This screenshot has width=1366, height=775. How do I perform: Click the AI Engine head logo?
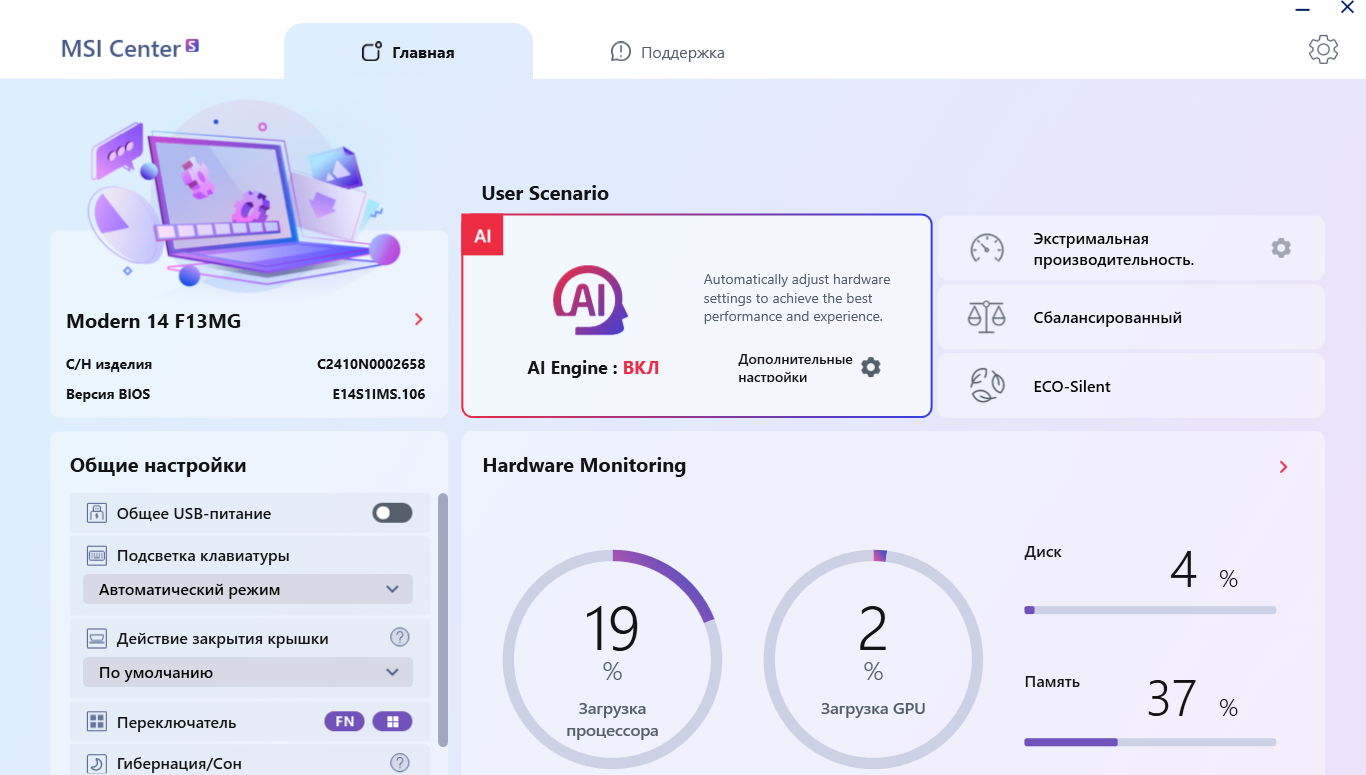[590, 300]
